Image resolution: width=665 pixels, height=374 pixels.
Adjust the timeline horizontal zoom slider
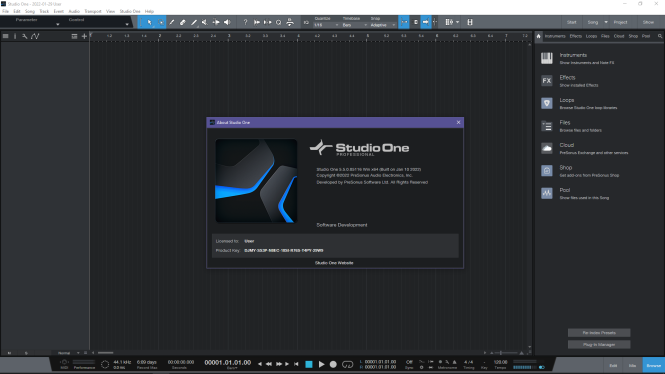506,353
